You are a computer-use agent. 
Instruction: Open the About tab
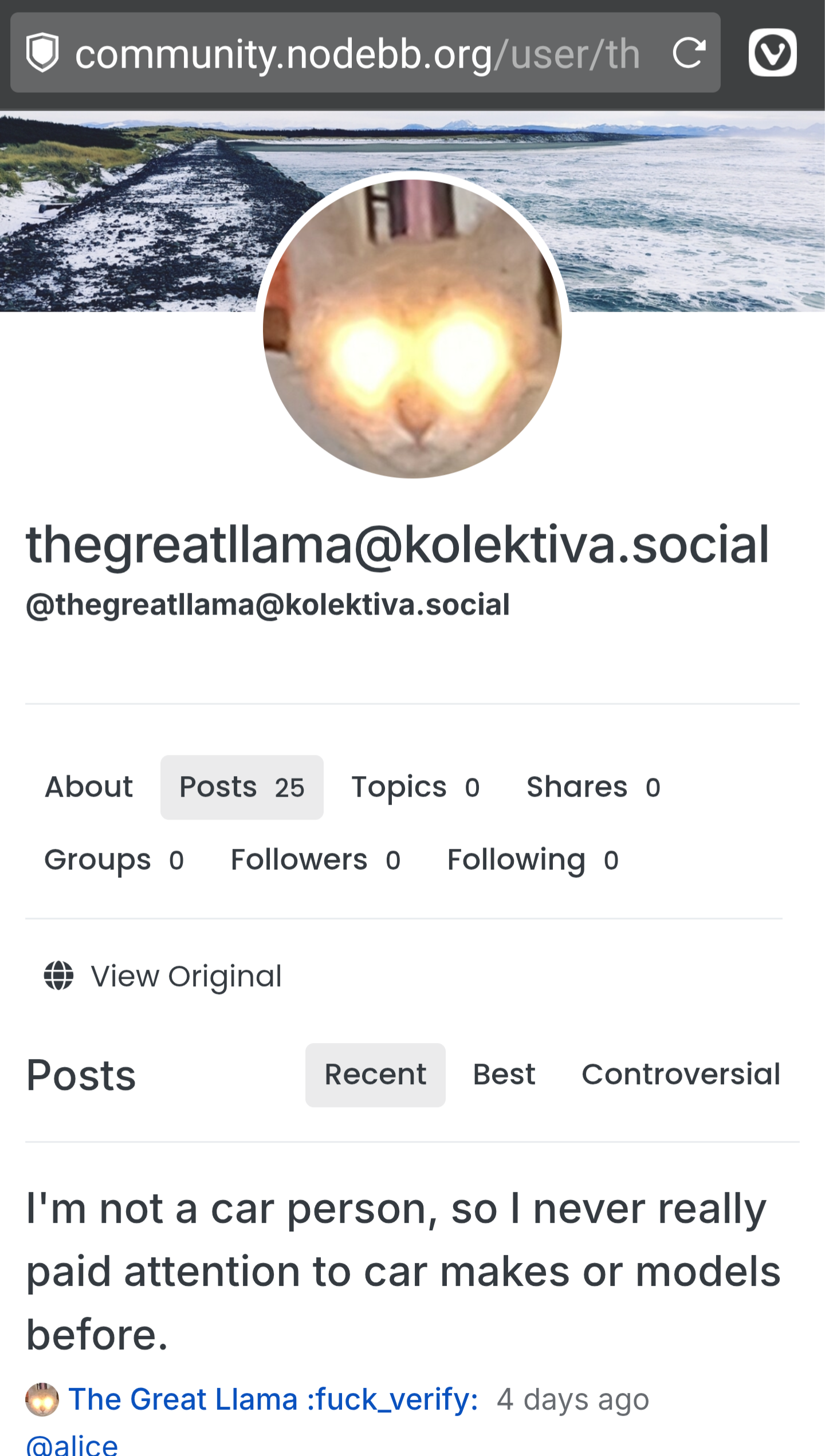[x=89, y=787]
